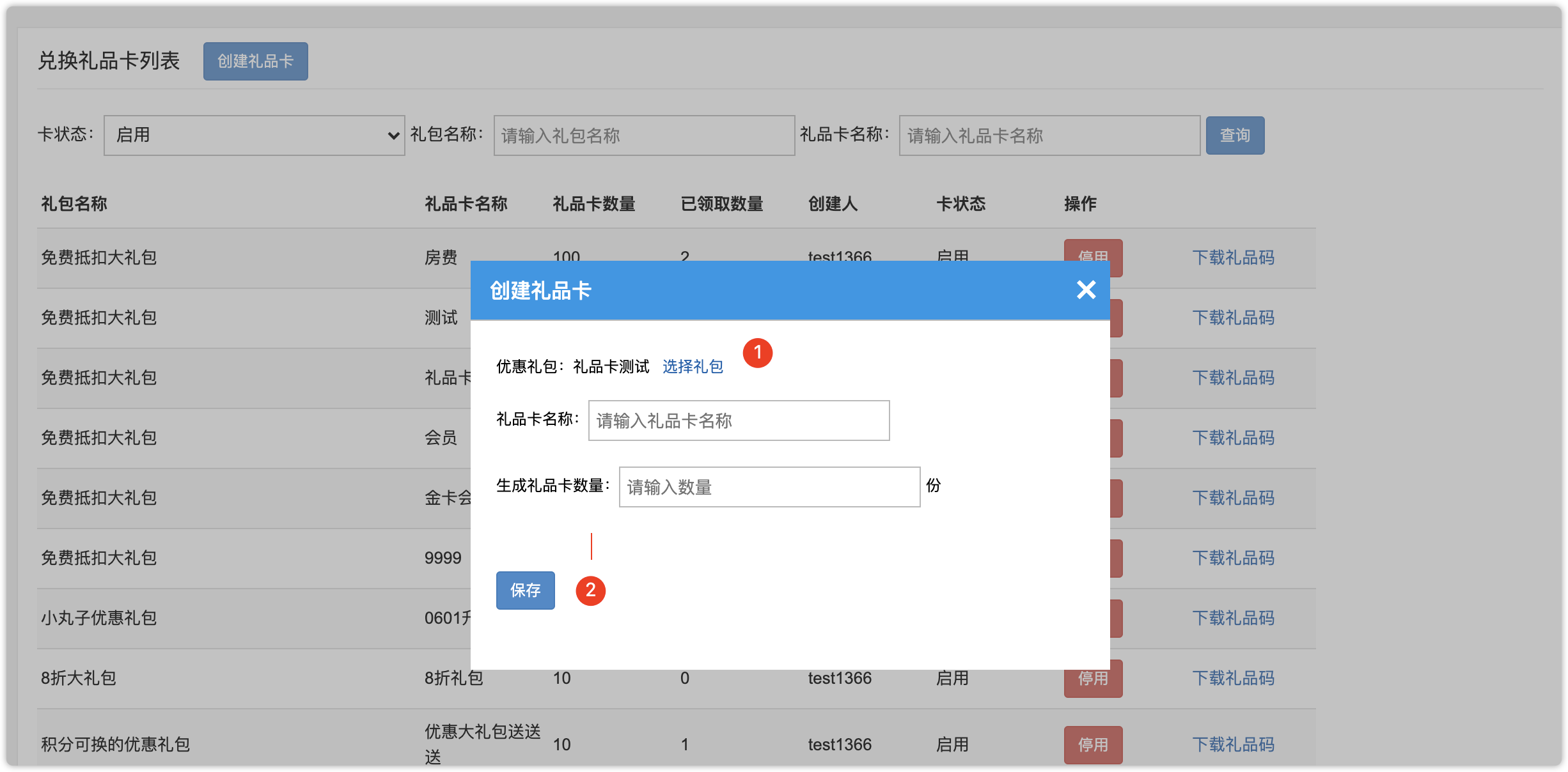Click 下载礼品码 for 8折大礼包 row
This screenshot has height=772, width=1568.
pos(1233,678)
